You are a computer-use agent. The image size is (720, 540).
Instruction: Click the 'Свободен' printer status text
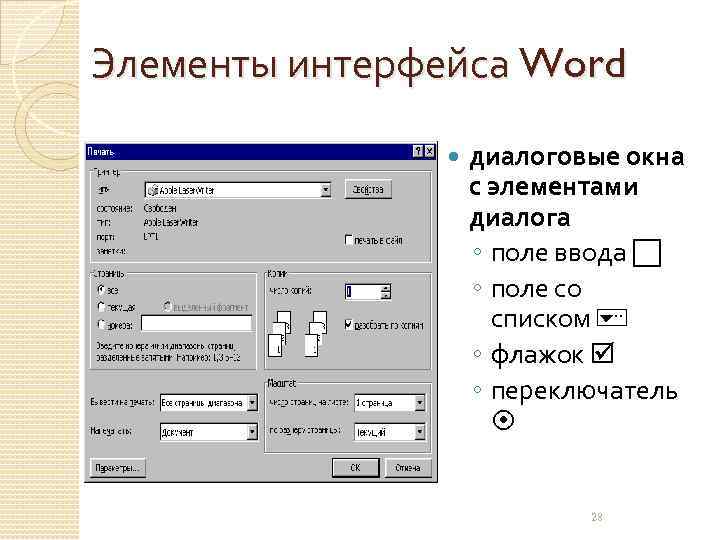click(160, 208)
